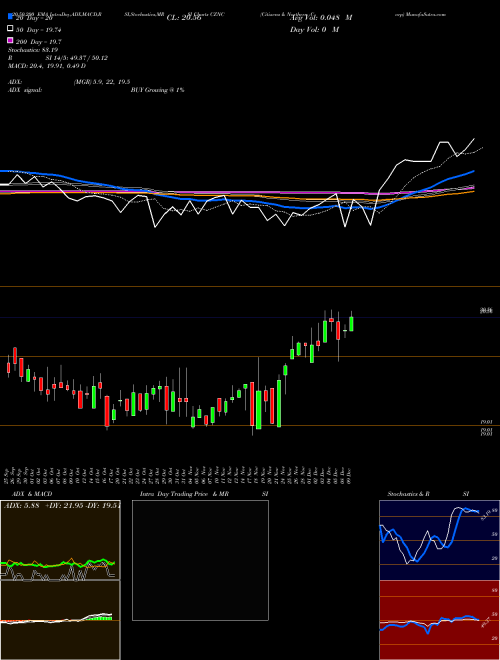Click the magenta 200 Day legend swatch
The height and width of the screenshot is (660, 500).
10,40
